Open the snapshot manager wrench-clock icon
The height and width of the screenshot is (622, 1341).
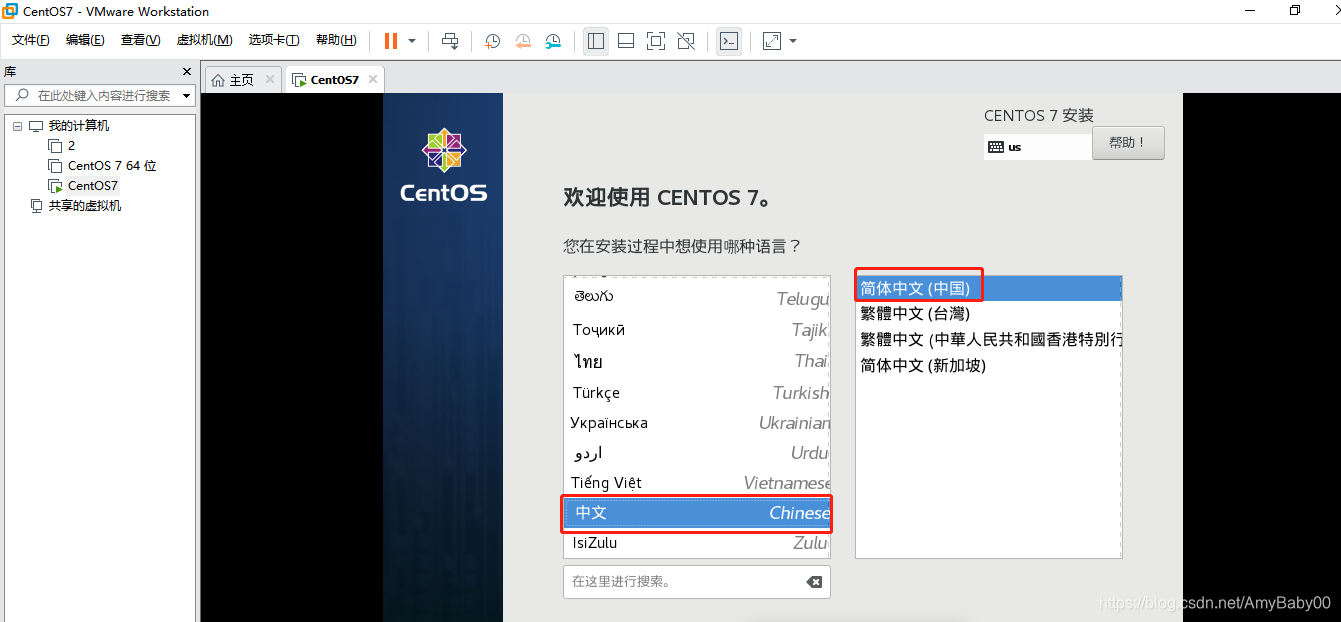coord(553,41)
